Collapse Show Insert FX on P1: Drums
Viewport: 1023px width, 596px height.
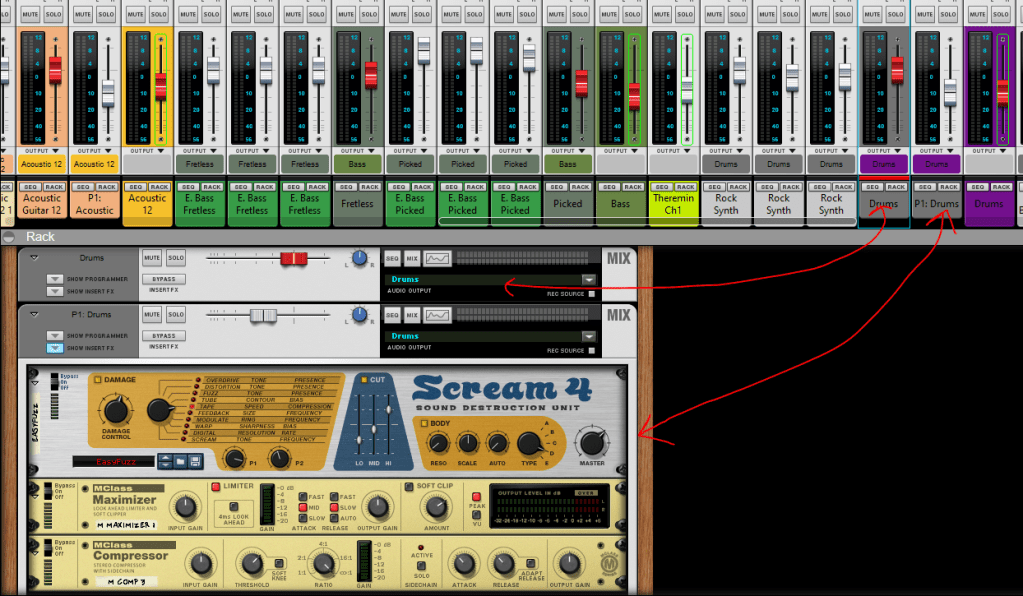(x=55, y=347)
